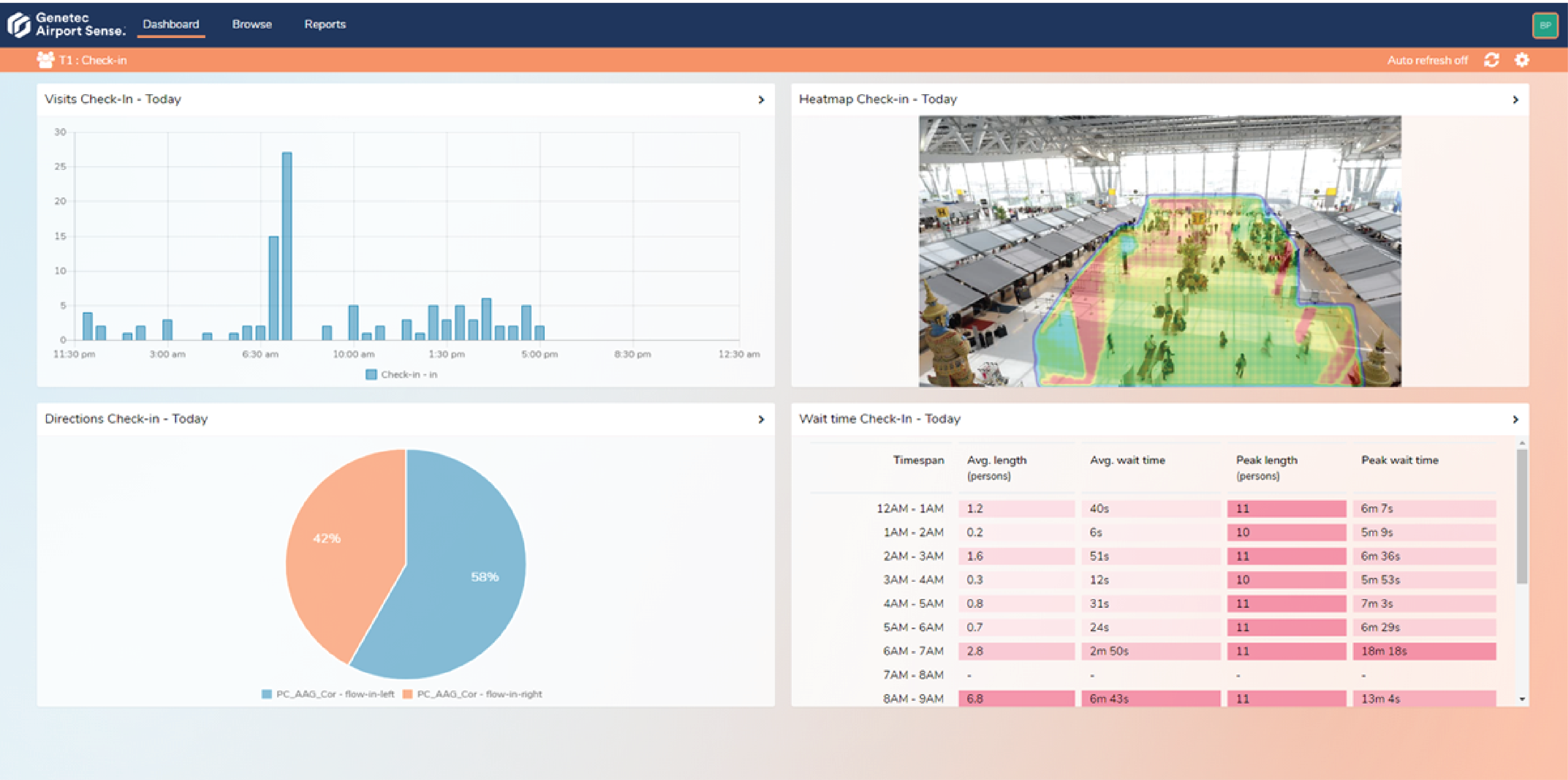The width and height of the screenshot is (1568, 780).
Task: Click the T1 : Check-in title
Action: coord(92,61)
